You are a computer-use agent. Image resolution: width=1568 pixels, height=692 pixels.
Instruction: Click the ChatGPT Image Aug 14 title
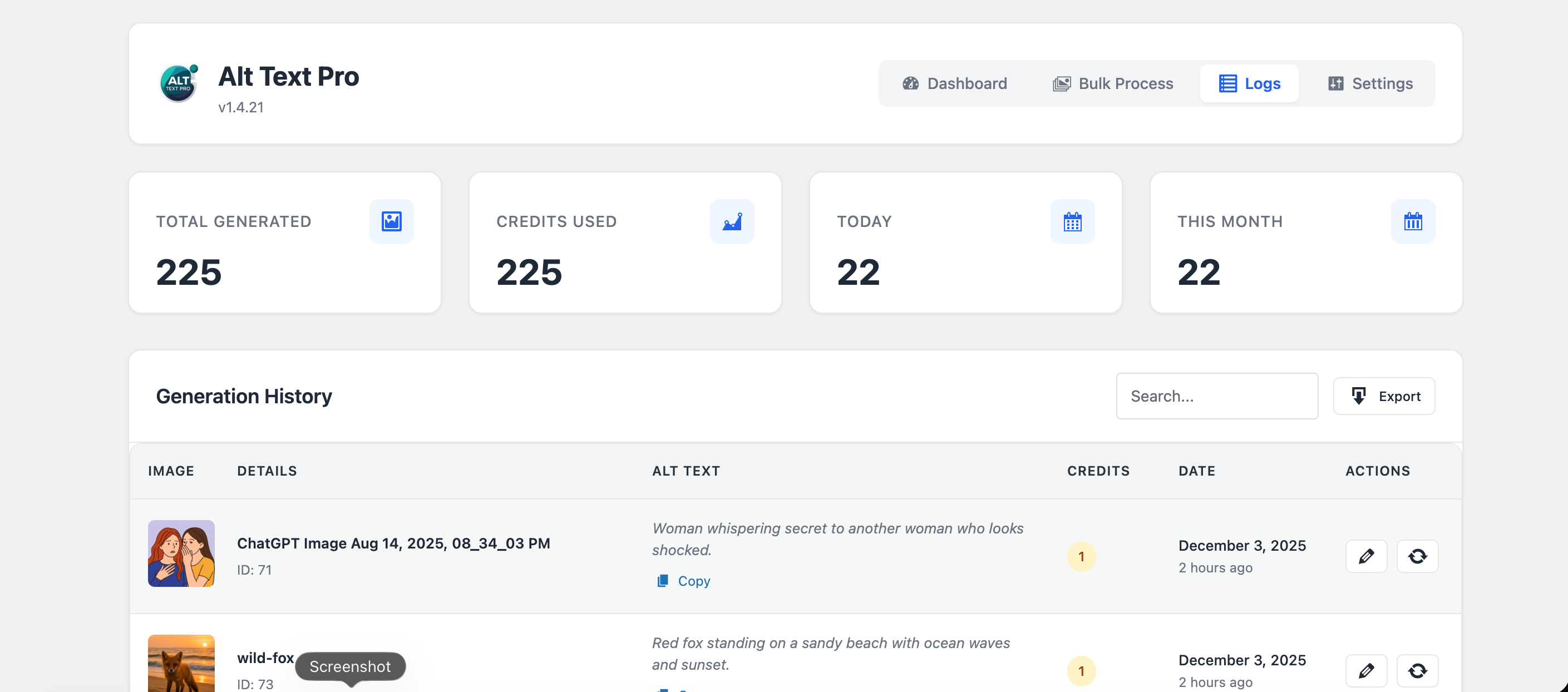tap(393, 543)
